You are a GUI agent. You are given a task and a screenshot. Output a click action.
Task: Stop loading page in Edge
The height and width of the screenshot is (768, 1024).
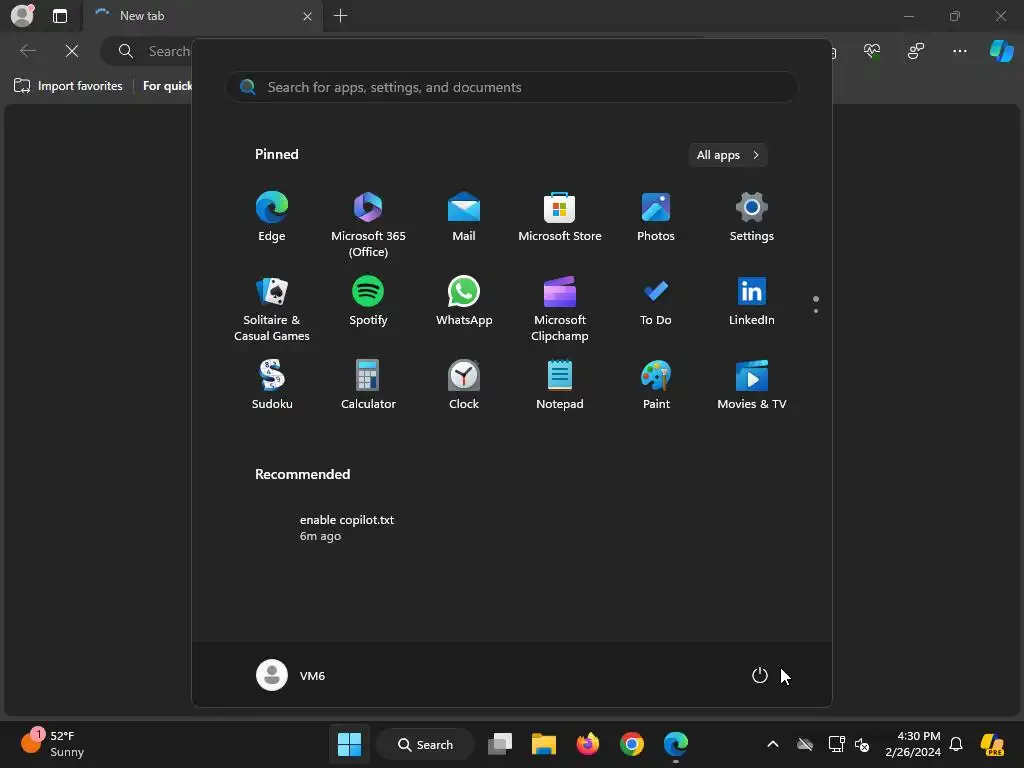(72, 51)
